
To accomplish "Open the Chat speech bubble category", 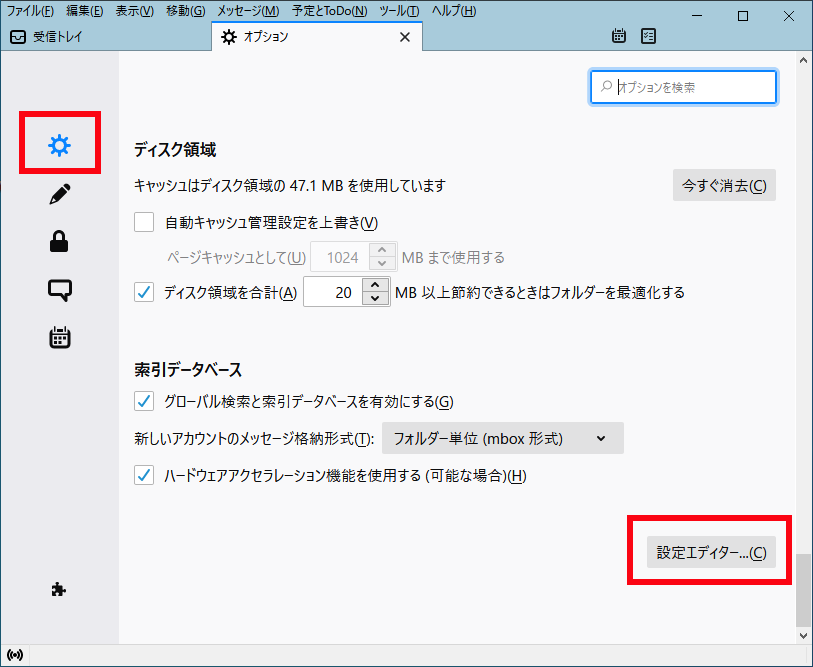I will tap(60, 290).
